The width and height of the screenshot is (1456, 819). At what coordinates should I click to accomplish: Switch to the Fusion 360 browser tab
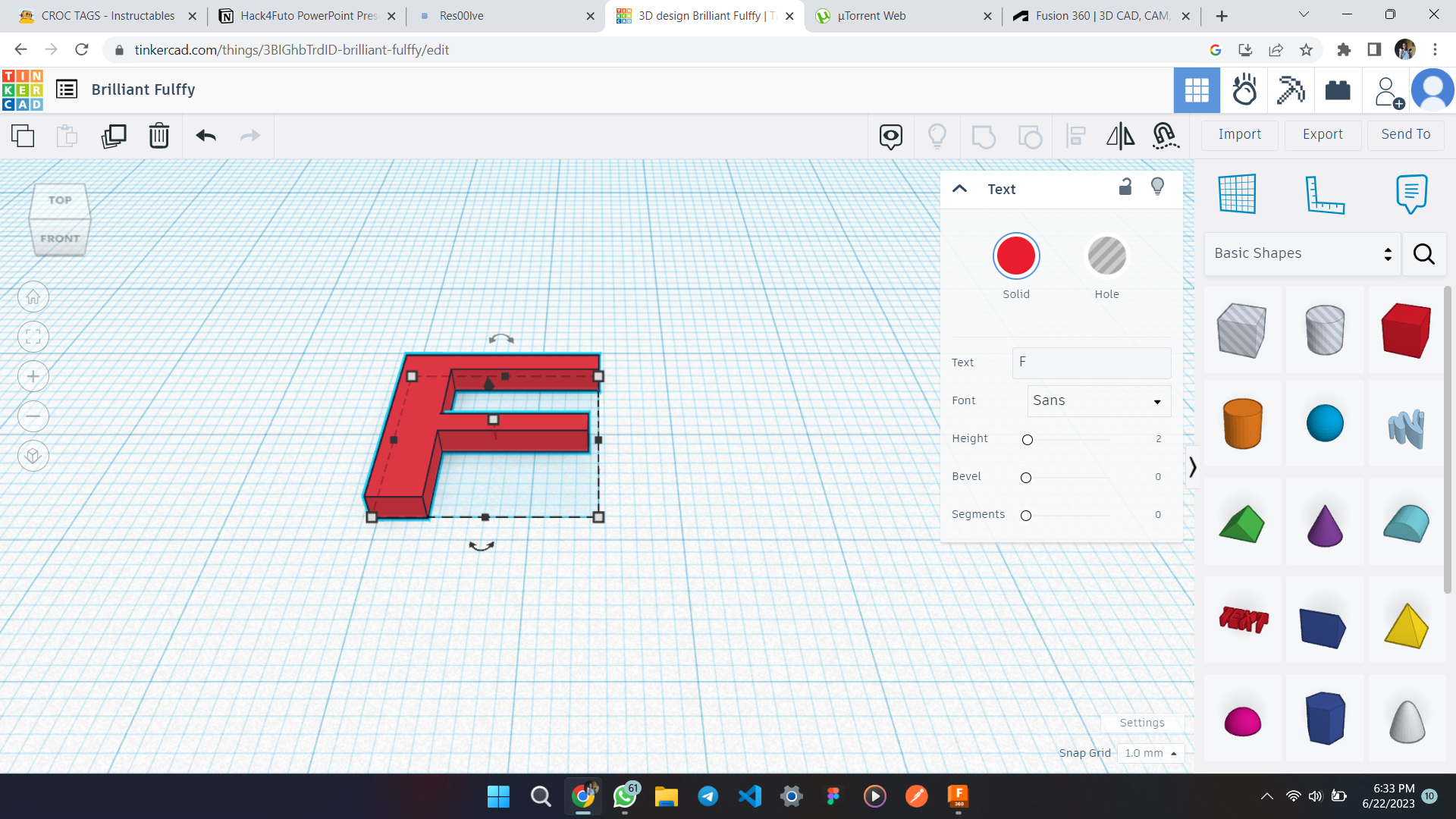[1101, 16]
